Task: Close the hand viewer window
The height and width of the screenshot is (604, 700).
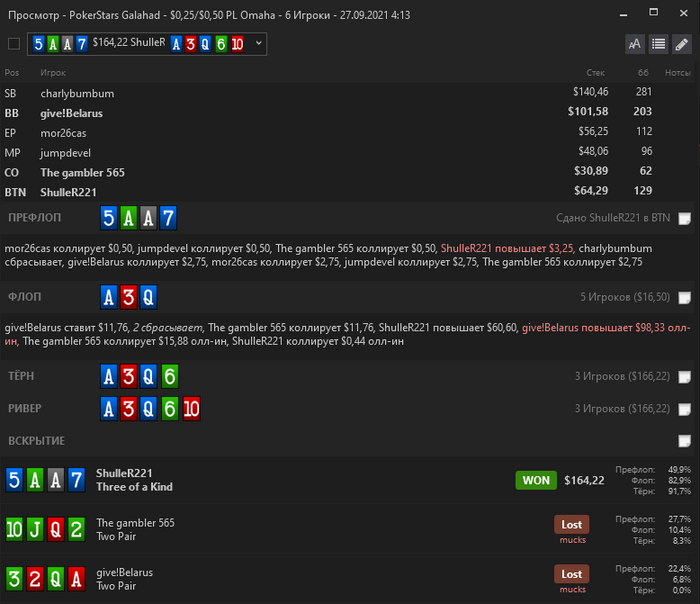Action: (x=683, y=13)
